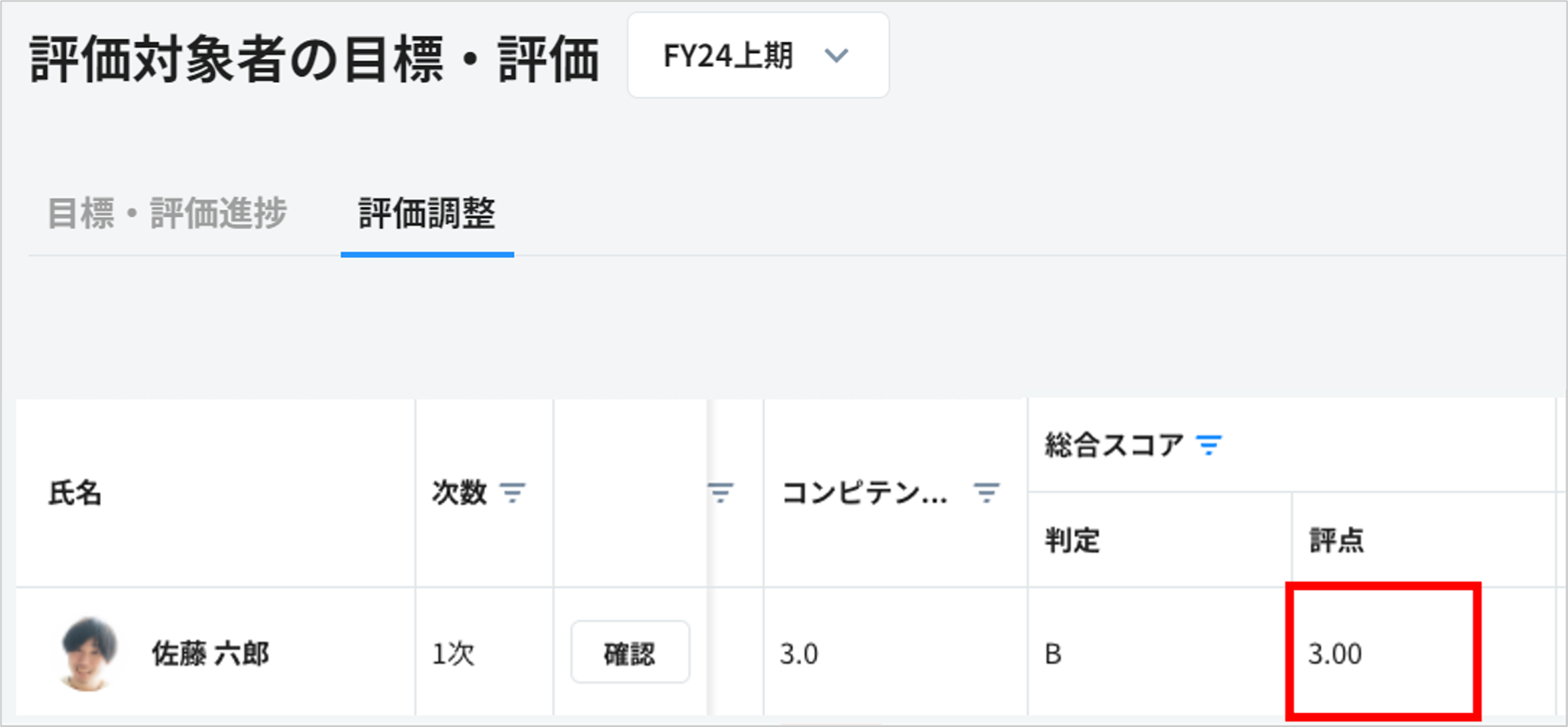Select the highlighted 評点 value 3.00
This screenshot has width=1568, height=727.
click(1335, 653)
